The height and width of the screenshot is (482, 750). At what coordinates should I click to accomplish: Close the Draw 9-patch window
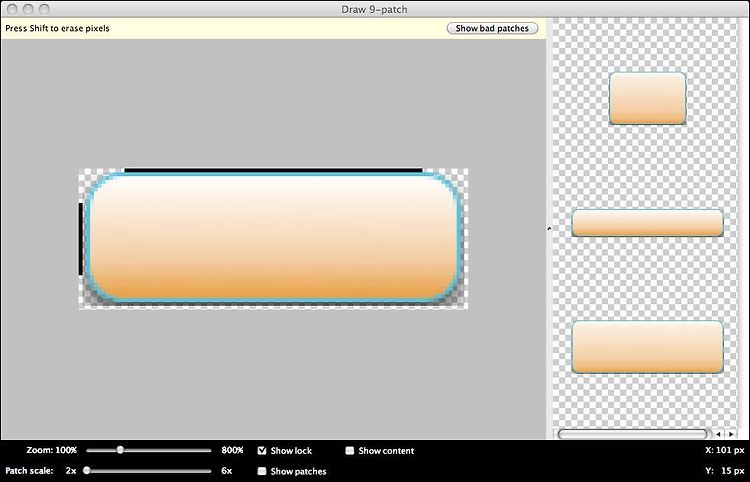(13, 9)
